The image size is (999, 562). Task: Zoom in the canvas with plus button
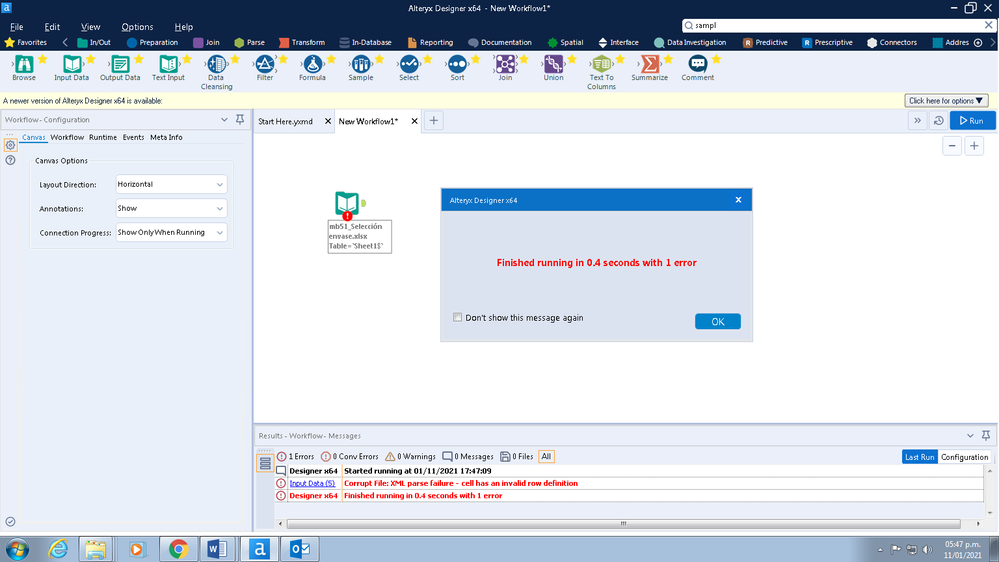click(974, 146)
